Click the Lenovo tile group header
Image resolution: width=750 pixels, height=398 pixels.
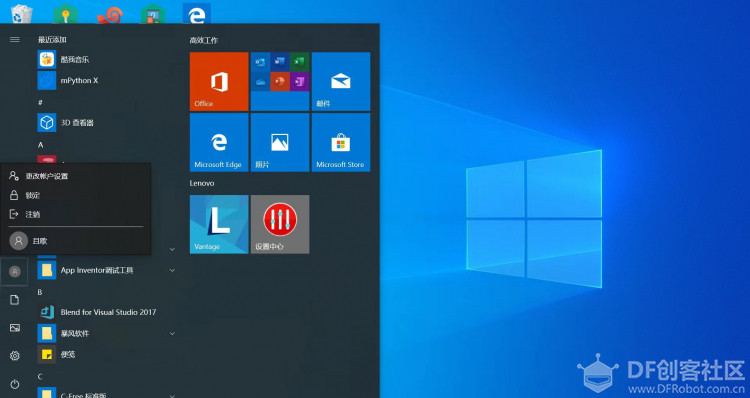click(x=202, y=183)
